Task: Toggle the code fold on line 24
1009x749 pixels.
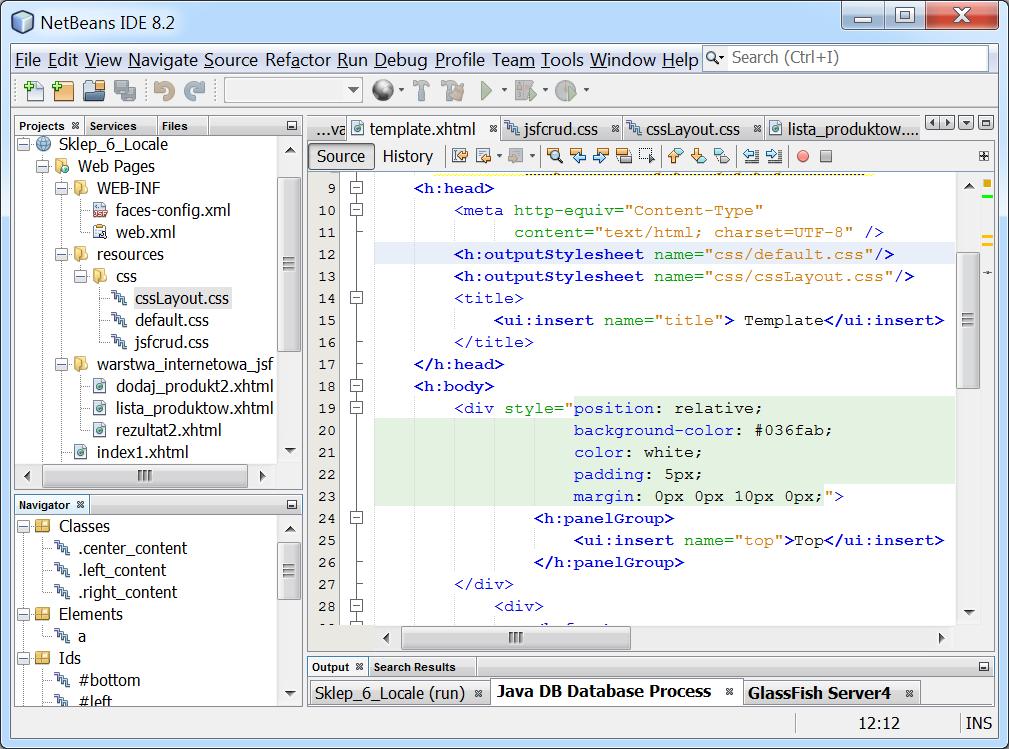Action: pos(356,518)
